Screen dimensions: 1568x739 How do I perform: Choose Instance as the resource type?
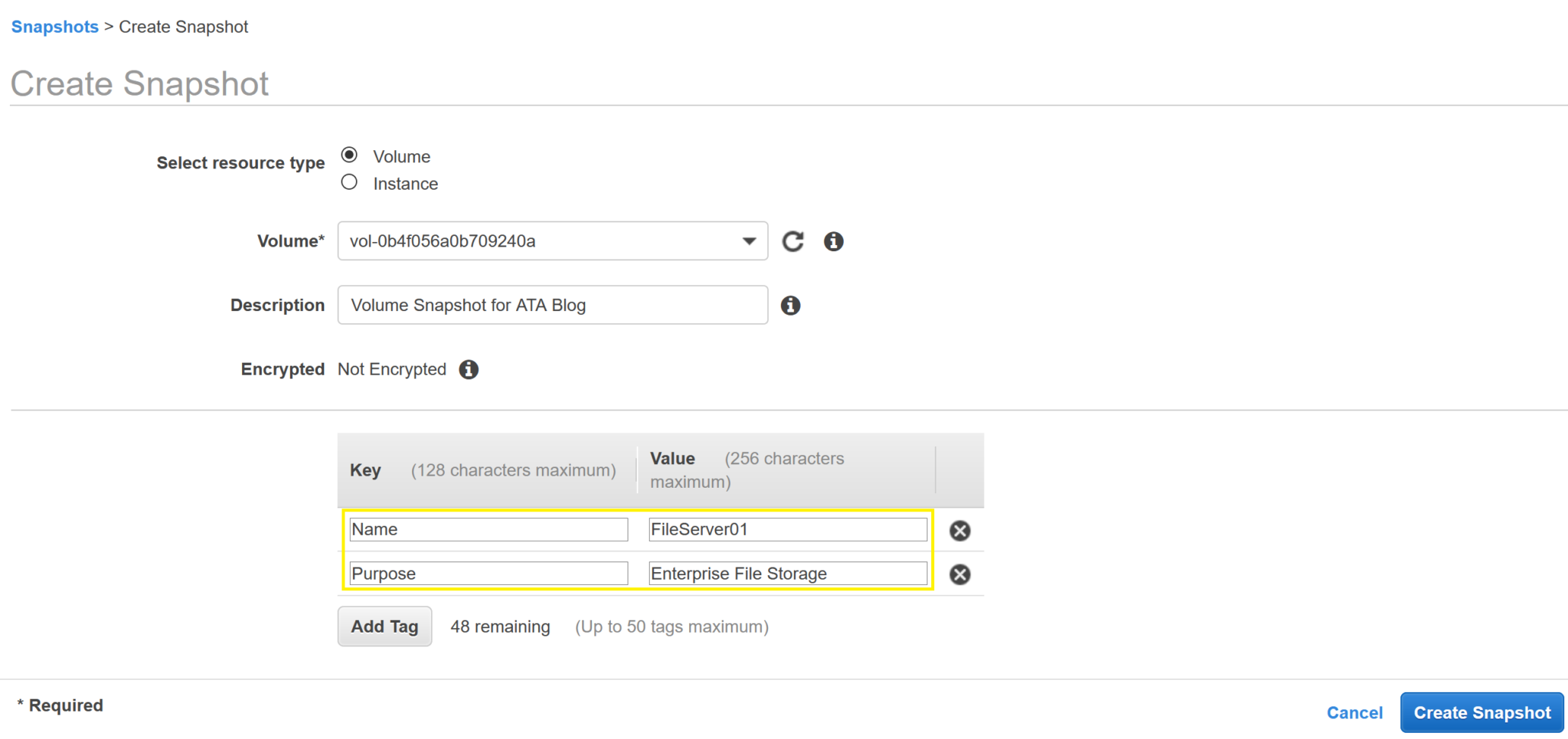(349, 181)
